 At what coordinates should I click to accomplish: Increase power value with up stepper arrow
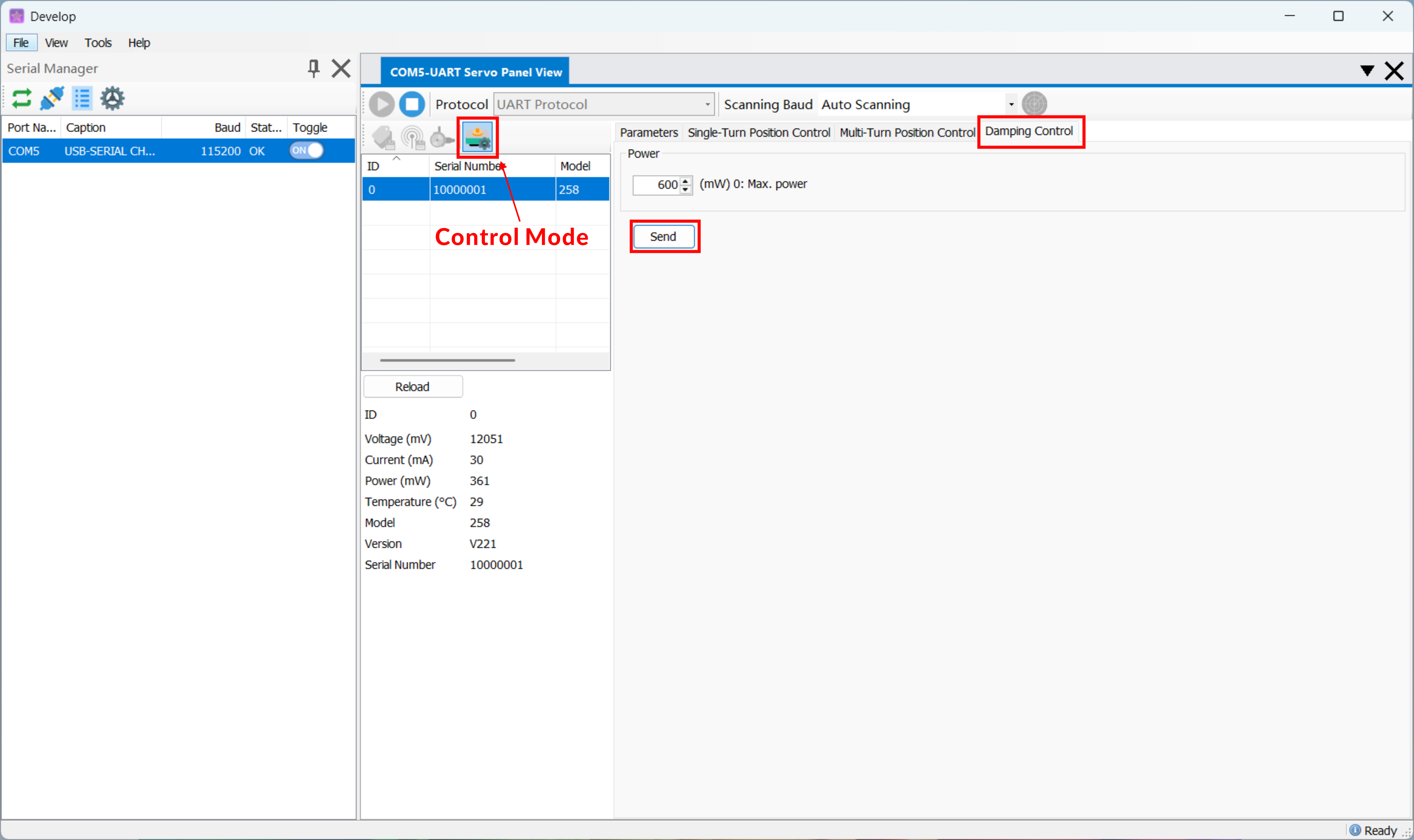coord(685,180)
